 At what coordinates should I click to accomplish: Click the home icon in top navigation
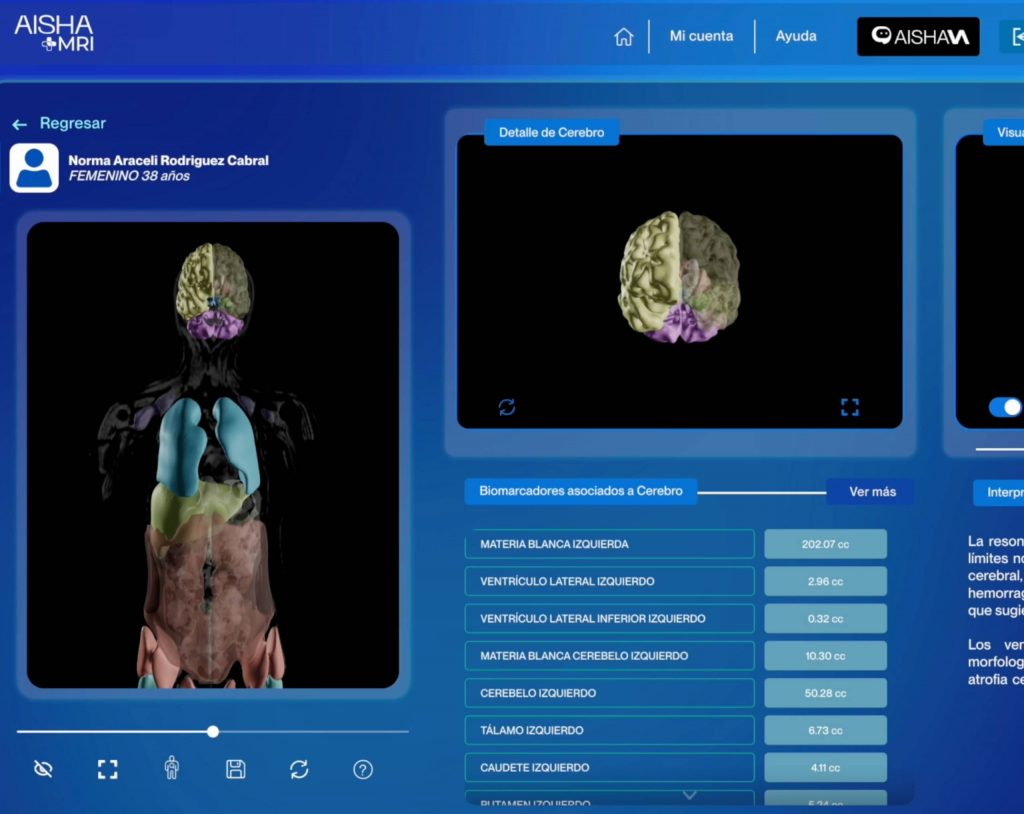[x=624, y=37]
